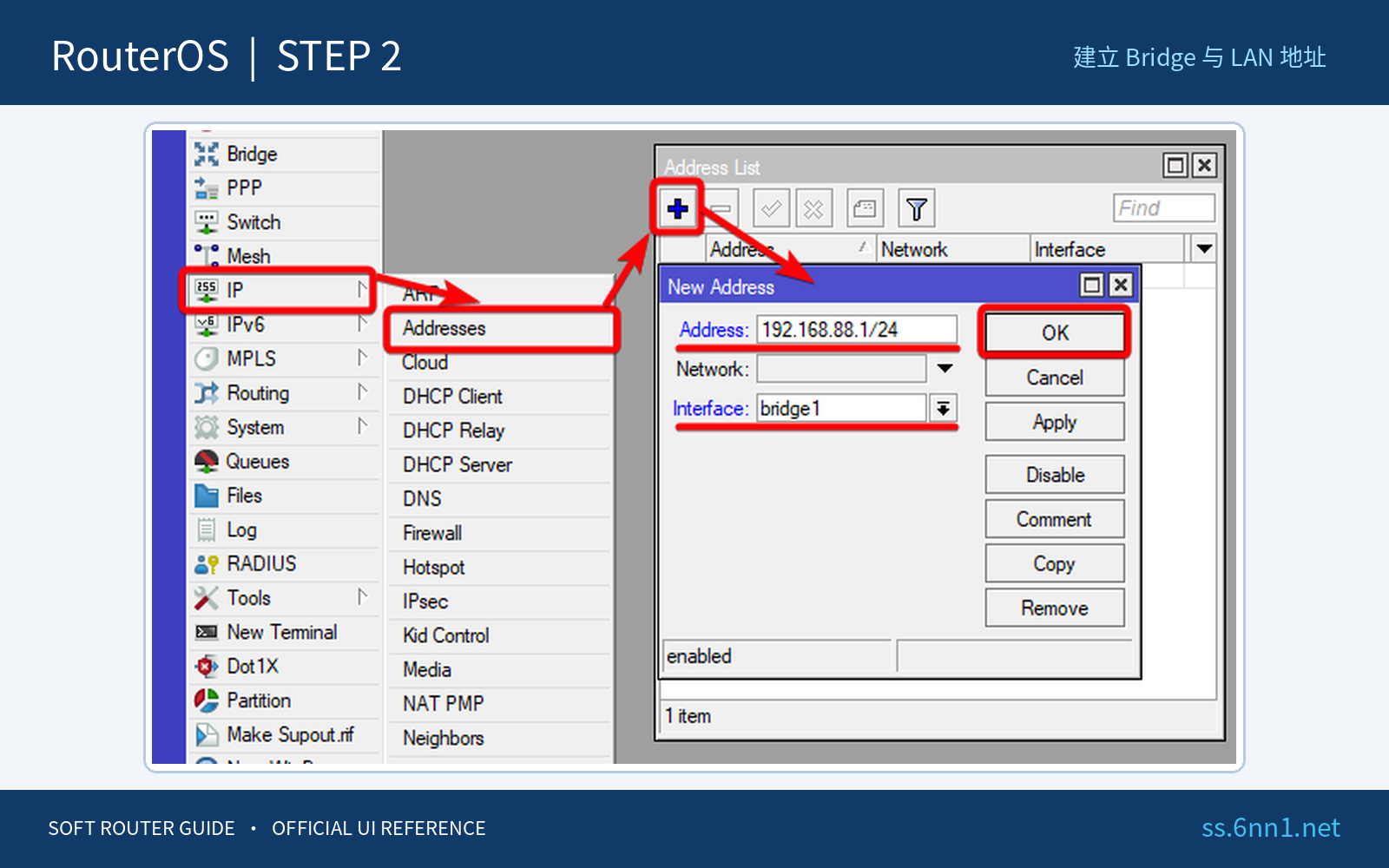Image resolution: width=1389 pixels, height=868 pixels.
Task: Click the comment icon in Address List toolbar
Action: point(865,208)
